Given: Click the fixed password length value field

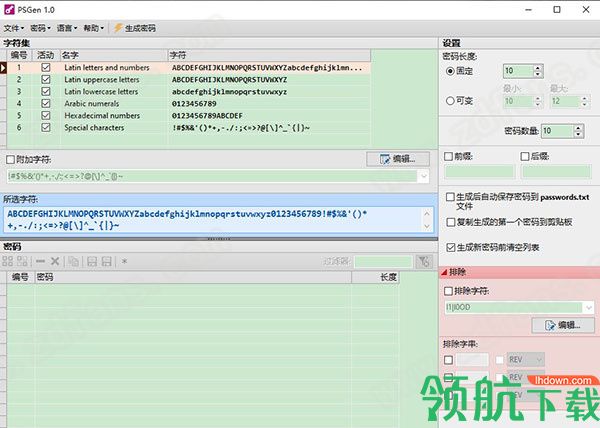Looking at the screenshot, I should 518,71.
